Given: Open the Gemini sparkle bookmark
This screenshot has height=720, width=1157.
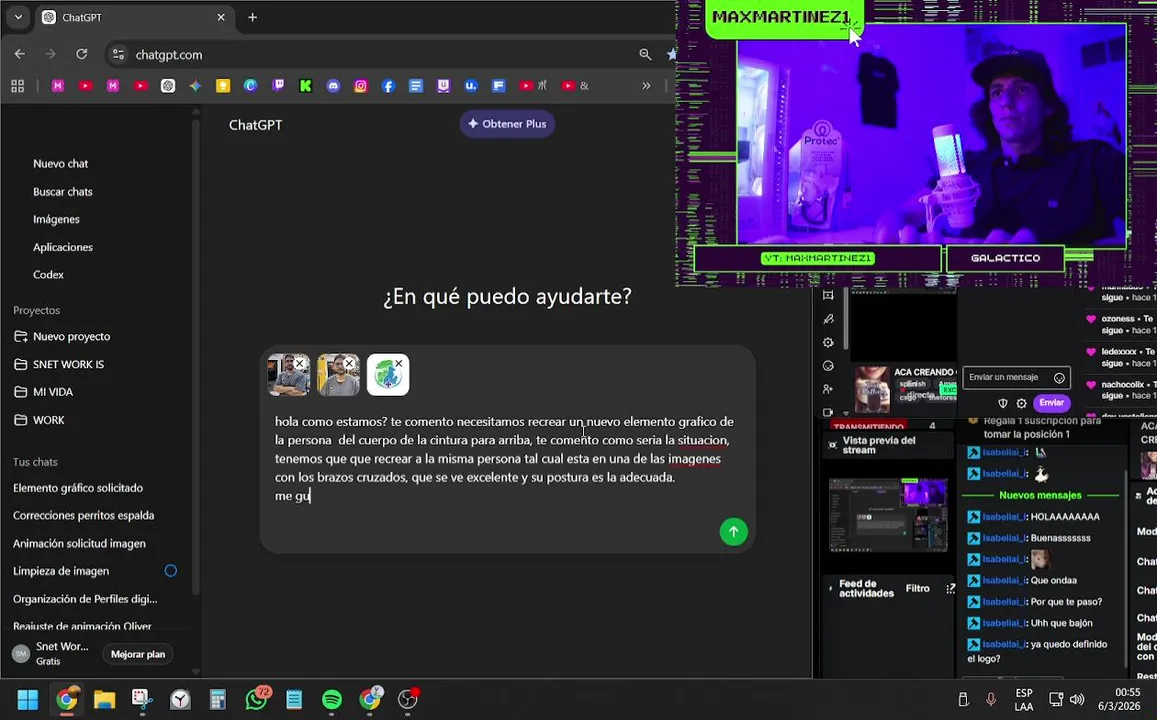Looking at the screenshot, I should (x=196, y=86).
